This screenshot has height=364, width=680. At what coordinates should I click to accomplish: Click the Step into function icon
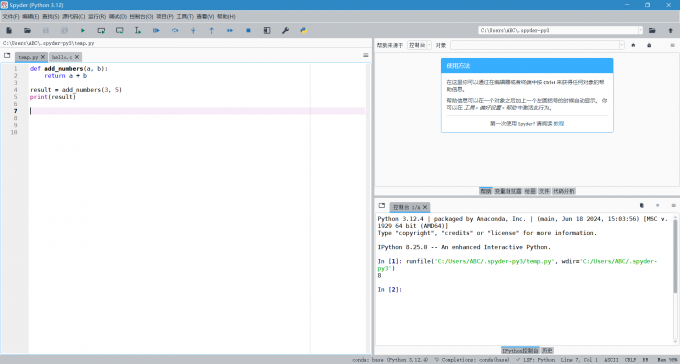coord(193,30)
